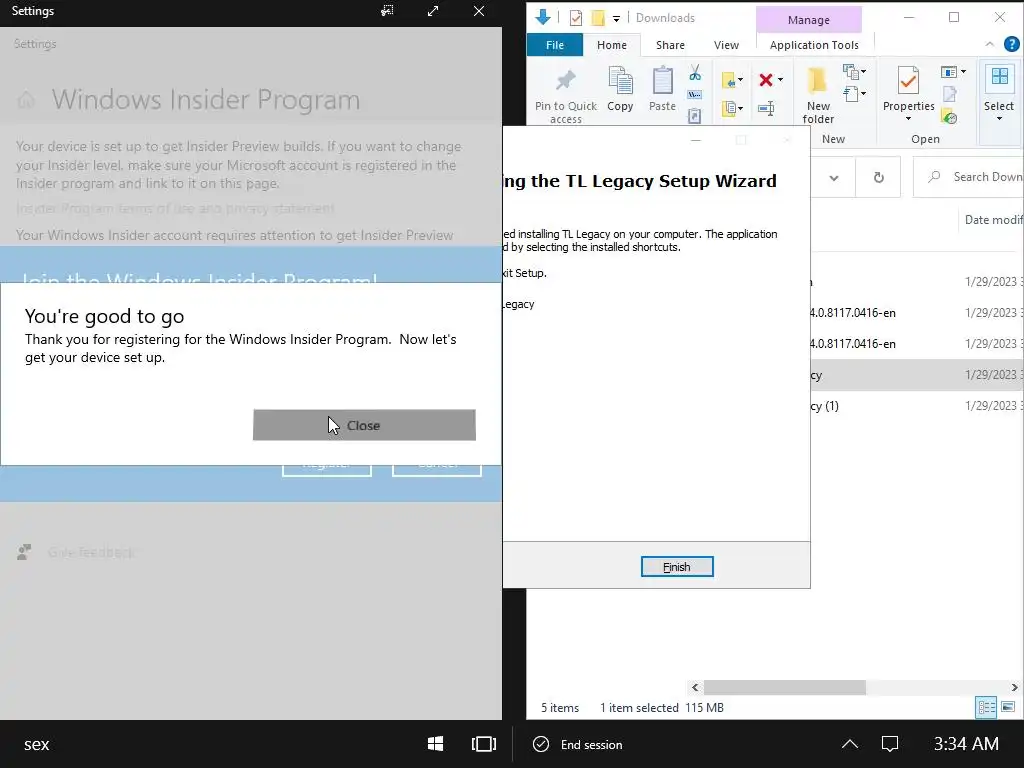Image resolution: width=1024 pixels, height=768 pixels.
Task: Click the Paste shortcut icon
Action: (x=695, y=116)
